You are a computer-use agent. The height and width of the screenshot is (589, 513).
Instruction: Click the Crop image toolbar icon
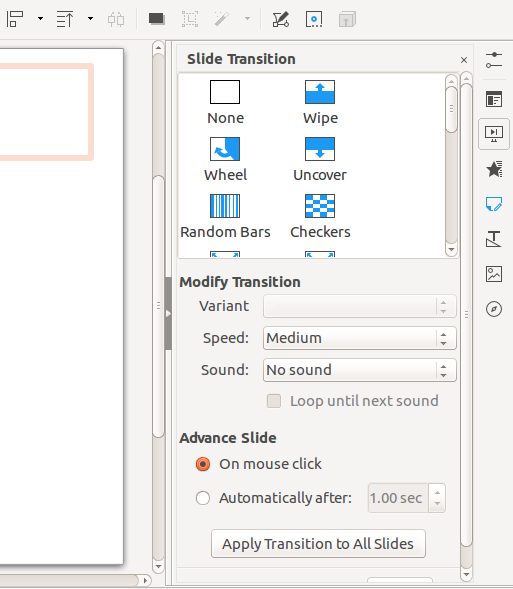(190, 19)
